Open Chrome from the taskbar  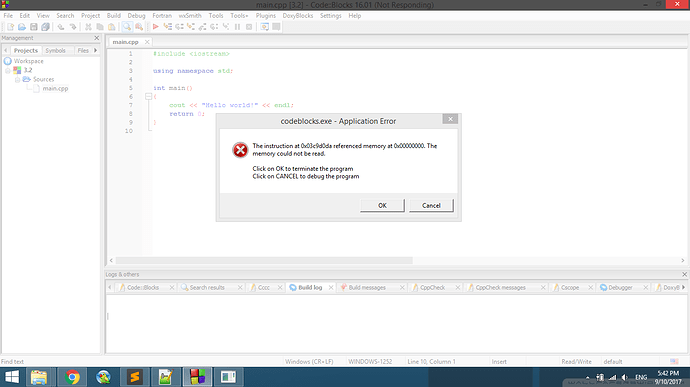click(72, 377)
